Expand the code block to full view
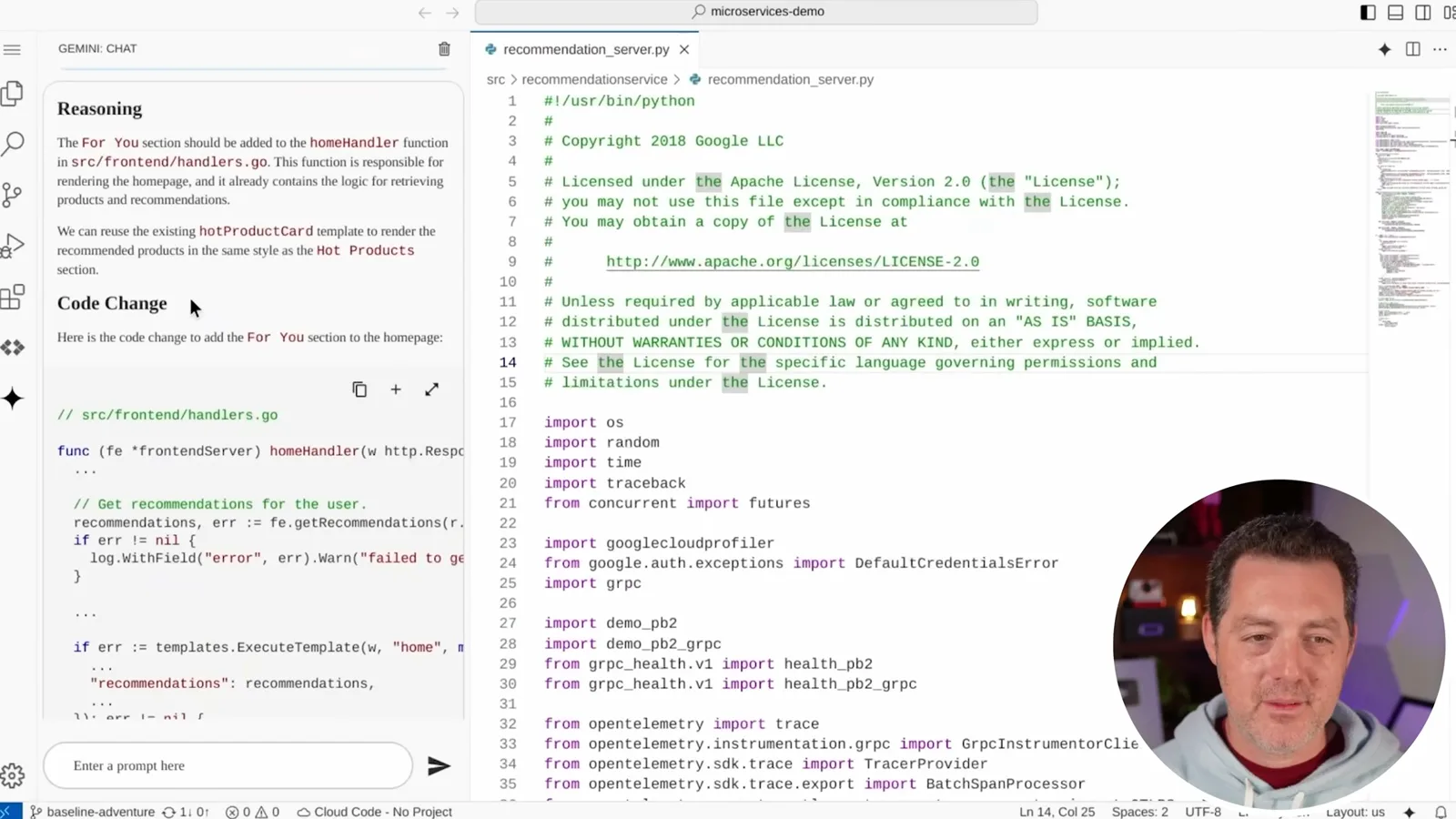 pos(432,389)
